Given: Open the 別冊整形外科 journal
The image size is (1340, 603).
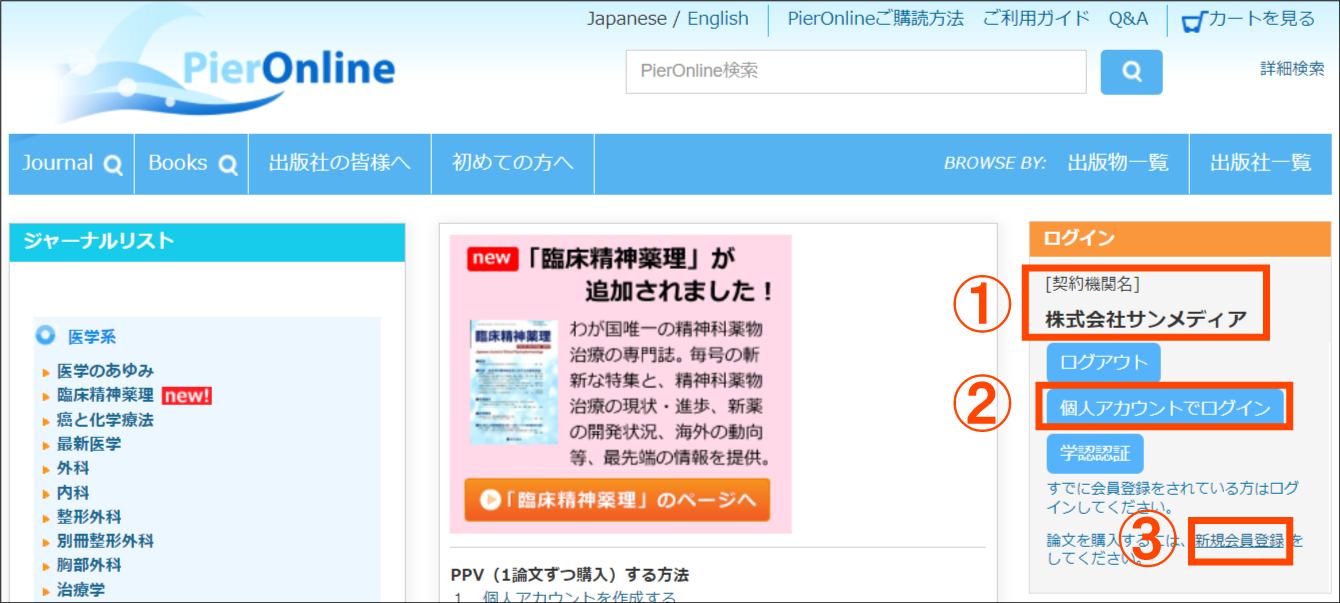Looking at the screenshot, I should pos(105,541).
